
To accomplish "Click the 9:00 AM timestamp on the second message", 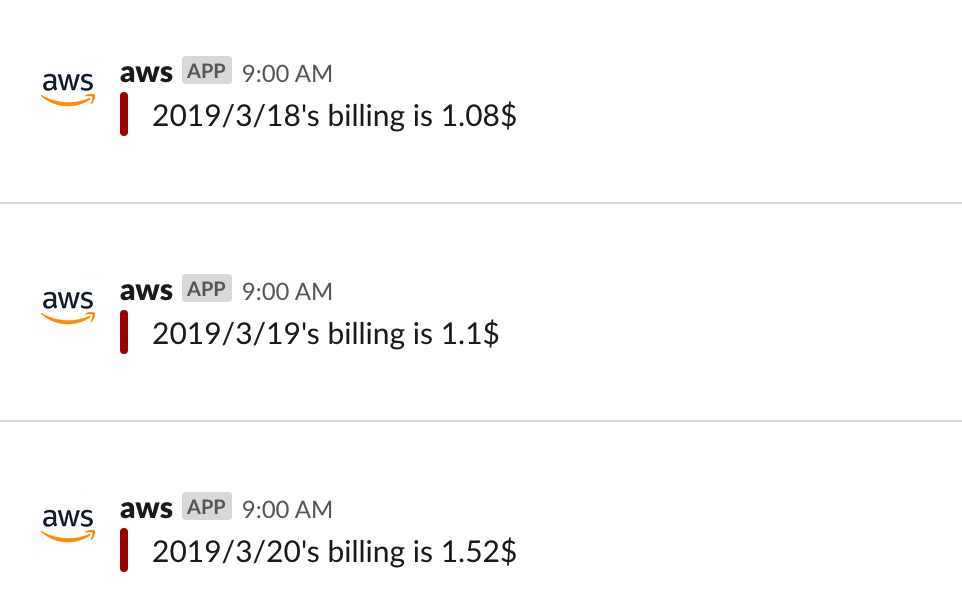I will (287, 291).
